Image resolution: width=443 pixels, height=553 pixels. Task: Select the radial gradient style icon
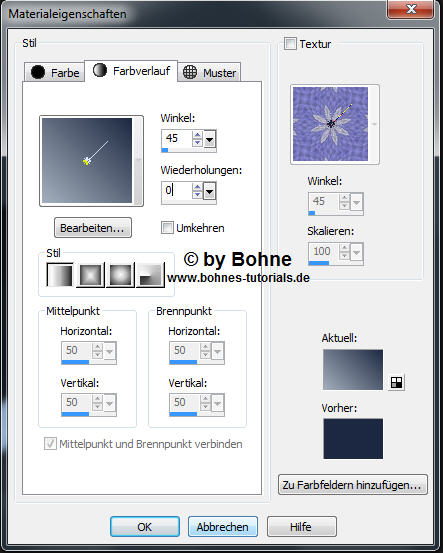(150, 275)
